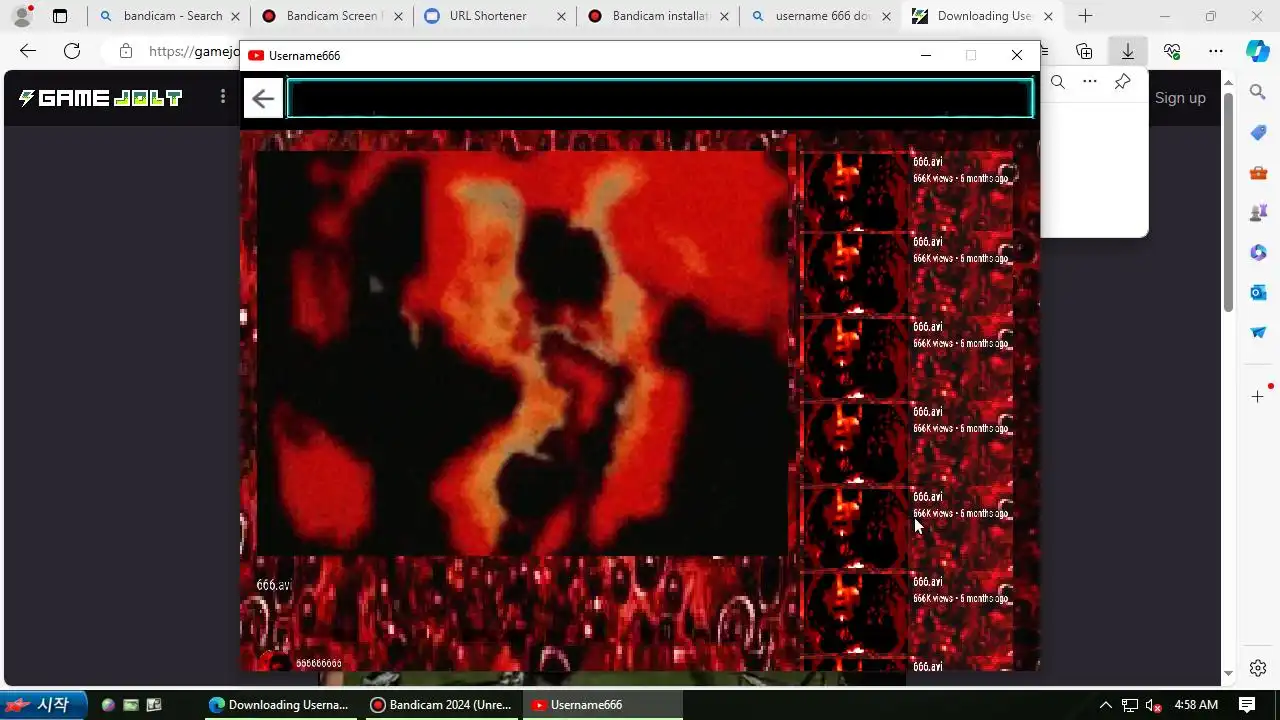Image resolution: width=1280 pixels, height=720 pixels.
Task: Open the notification center icon
Action: click(1247, 705)
